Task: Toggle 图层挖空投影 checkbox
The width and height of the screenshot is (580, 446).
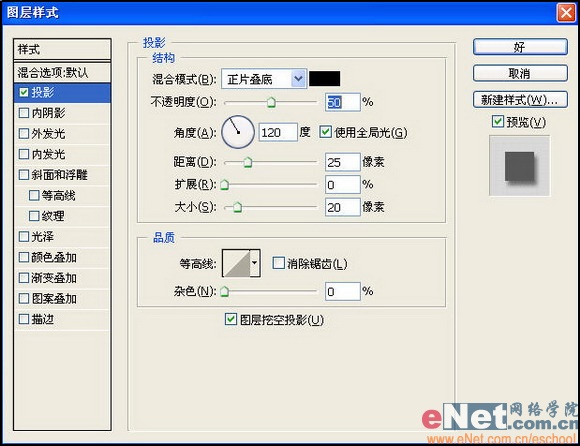Action: tap(231, 319)
